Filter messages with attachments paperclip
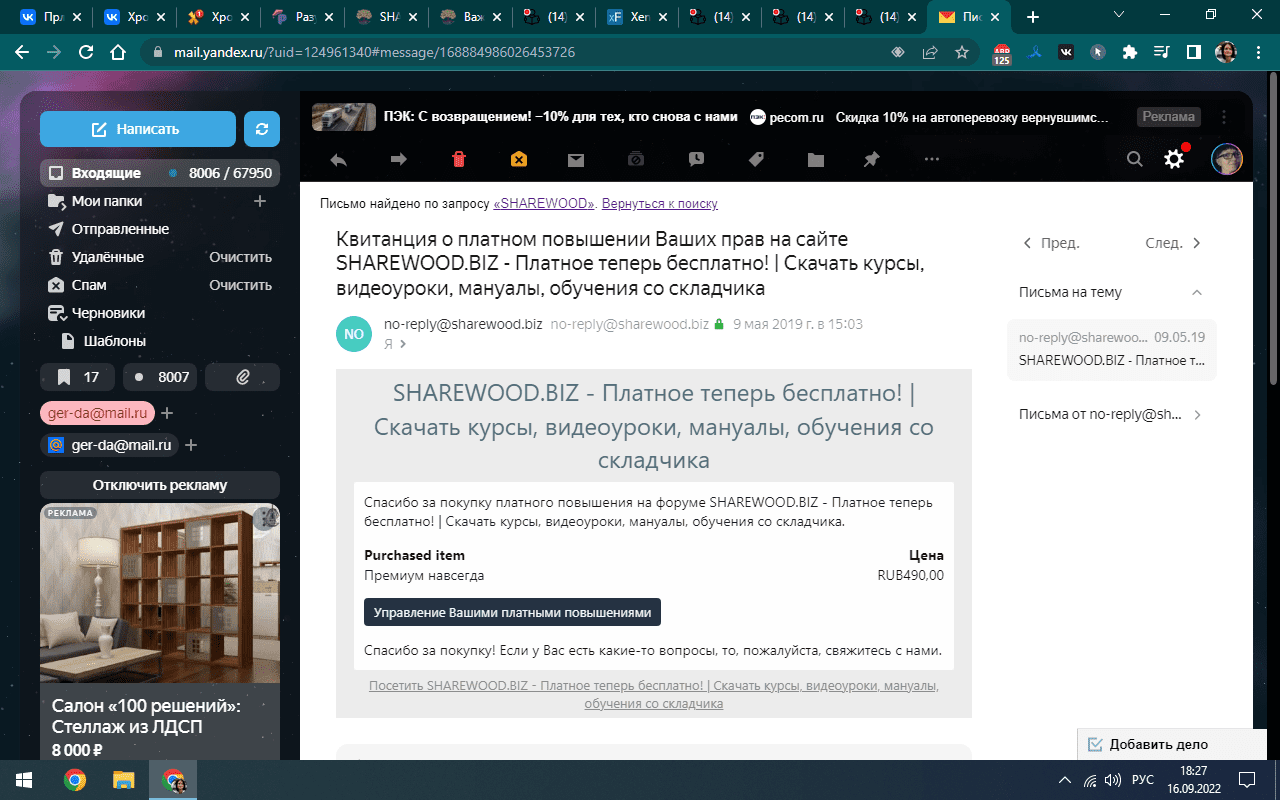1280x800 pixels. point(242,377)
